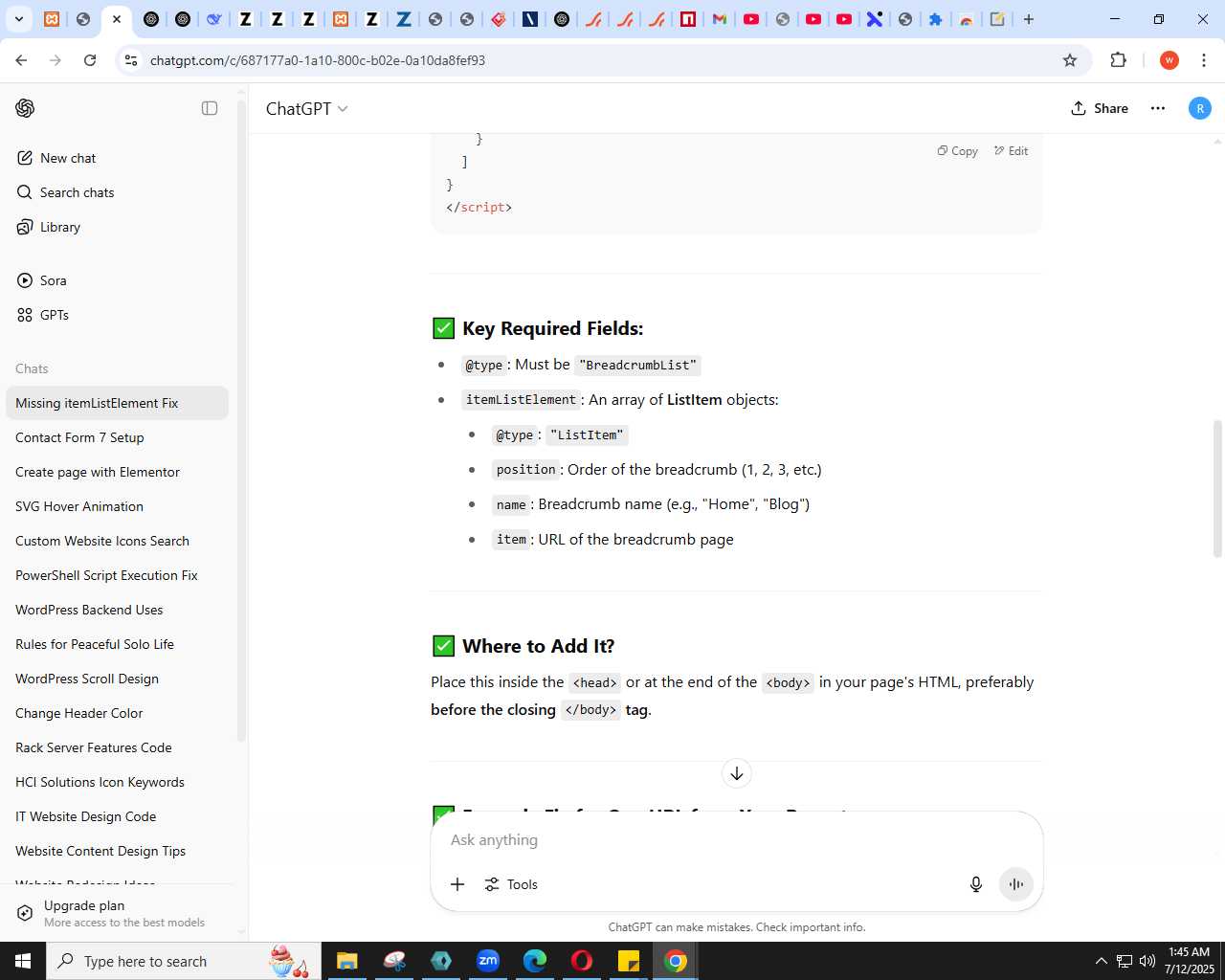
Task: Open the ChatGPT model selector dropdown
Action: tap(307, 108)
